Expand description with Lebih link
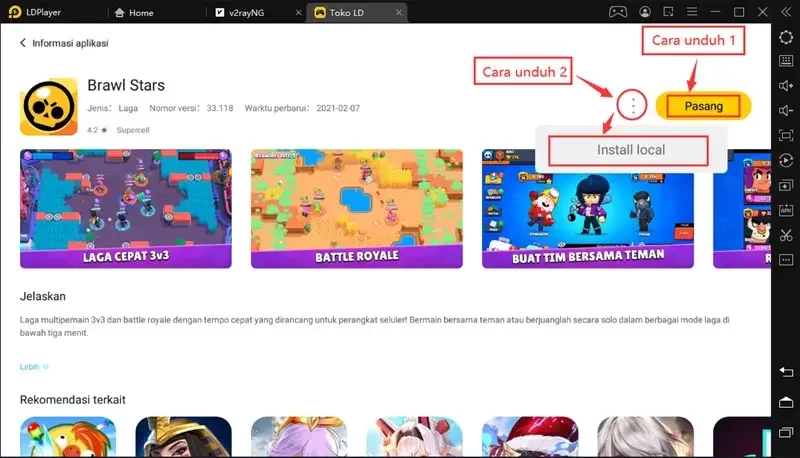The width and height of the screenshot is (800, 458). [x=34, y=367]
